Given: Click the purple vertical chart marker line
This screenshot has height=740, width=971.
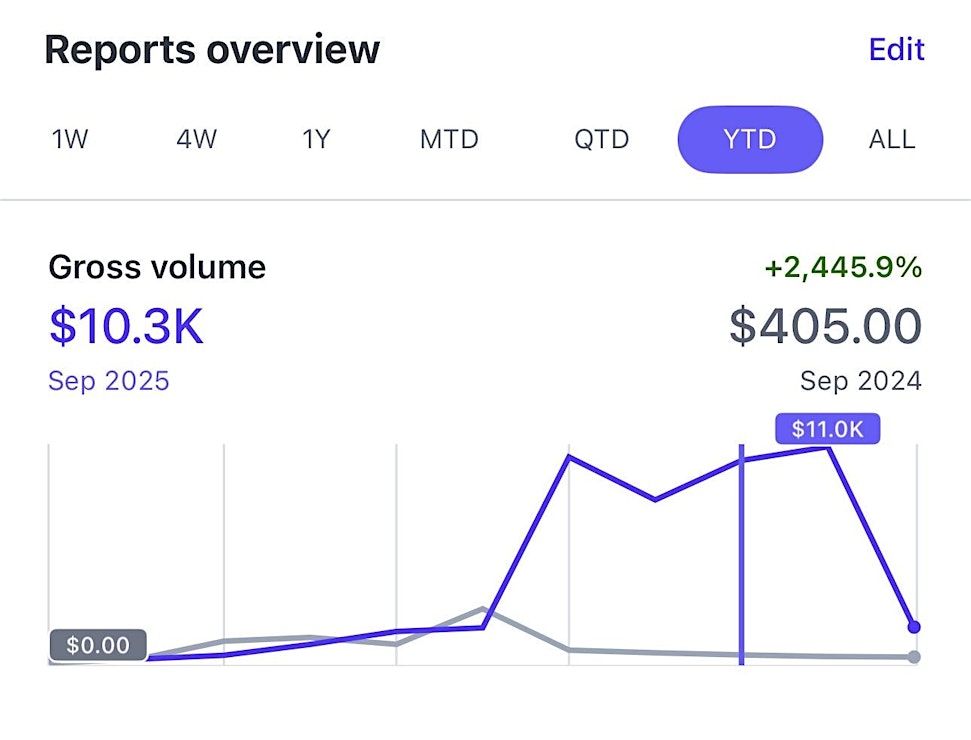Looking at the screenshot, I should 741,560.
